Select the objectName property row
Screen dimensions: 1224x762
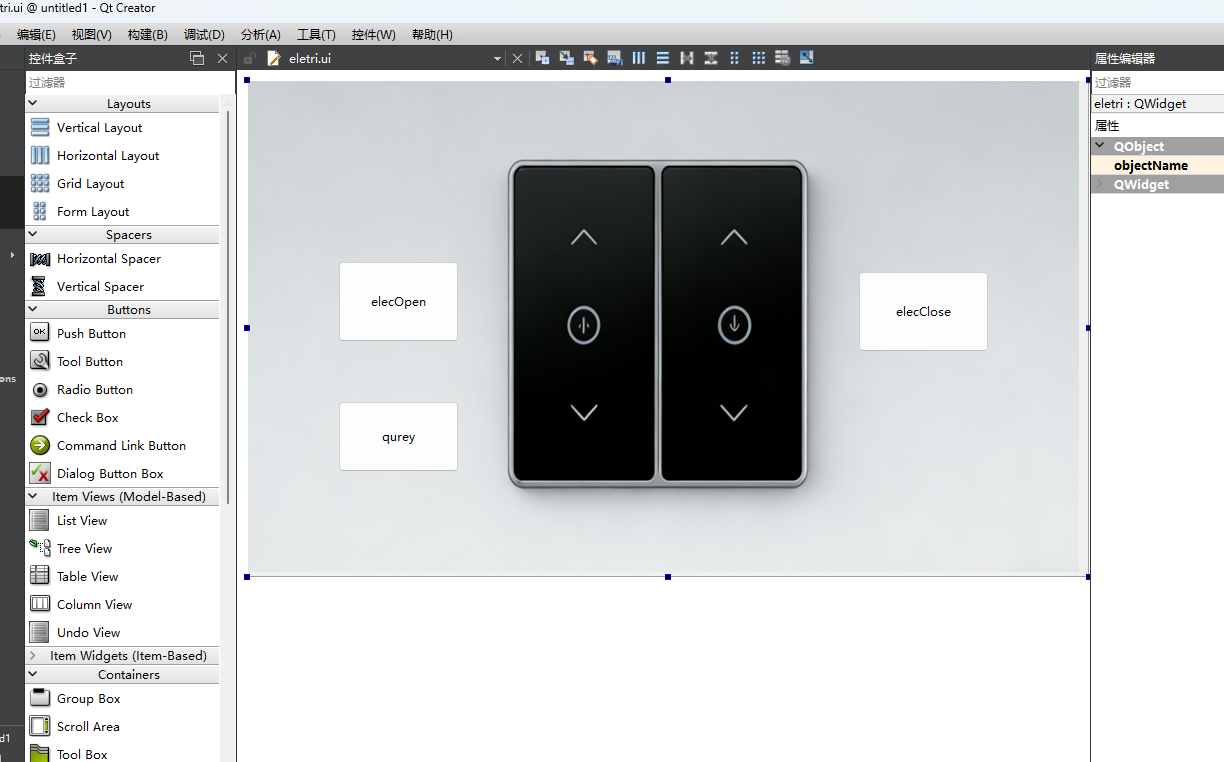[x=1157, y=166]
